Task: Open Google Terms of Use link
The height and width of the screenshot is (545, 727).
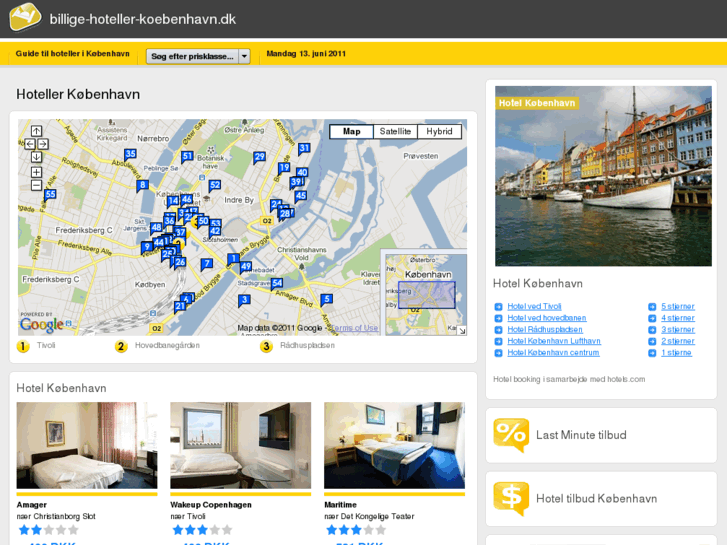Action: 353,328
